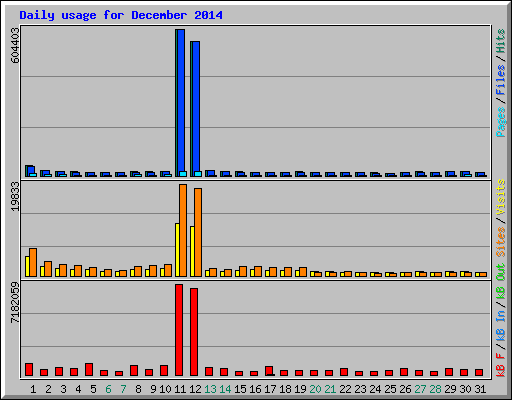Click the red kB bar for day 11
The image size is (512, 400).
[179, 330]
